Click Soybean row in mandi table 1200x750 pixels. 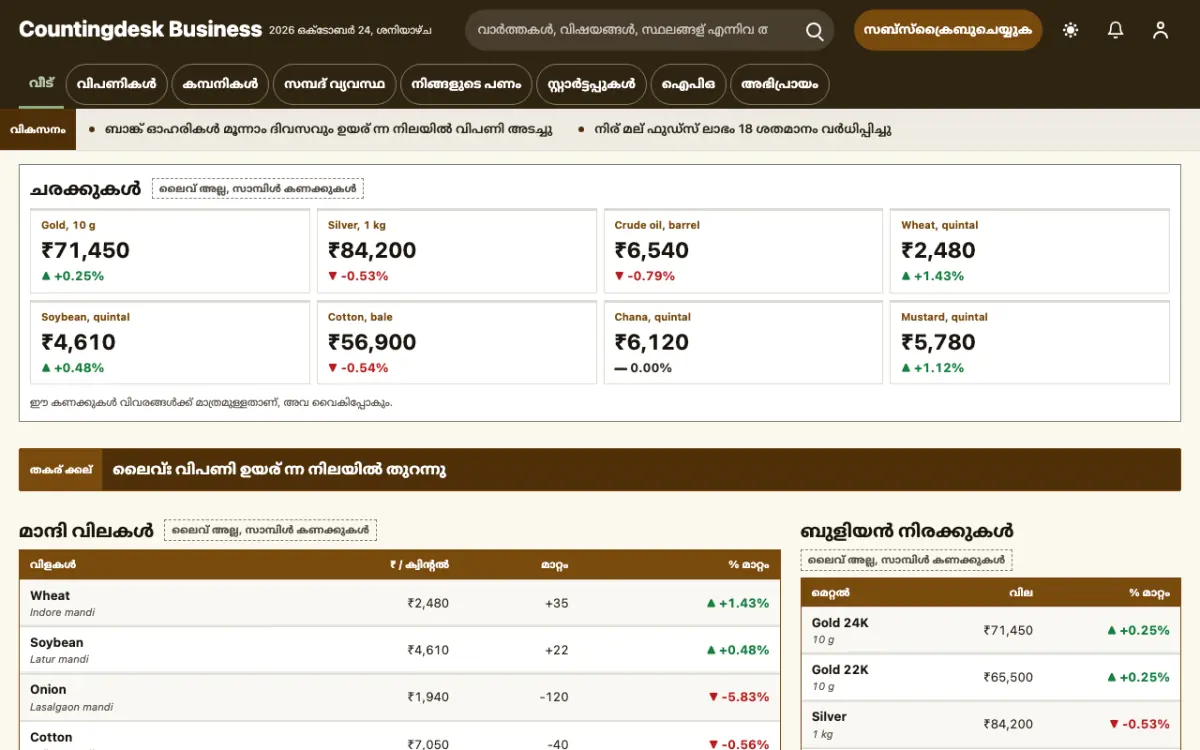coord(400,650)
